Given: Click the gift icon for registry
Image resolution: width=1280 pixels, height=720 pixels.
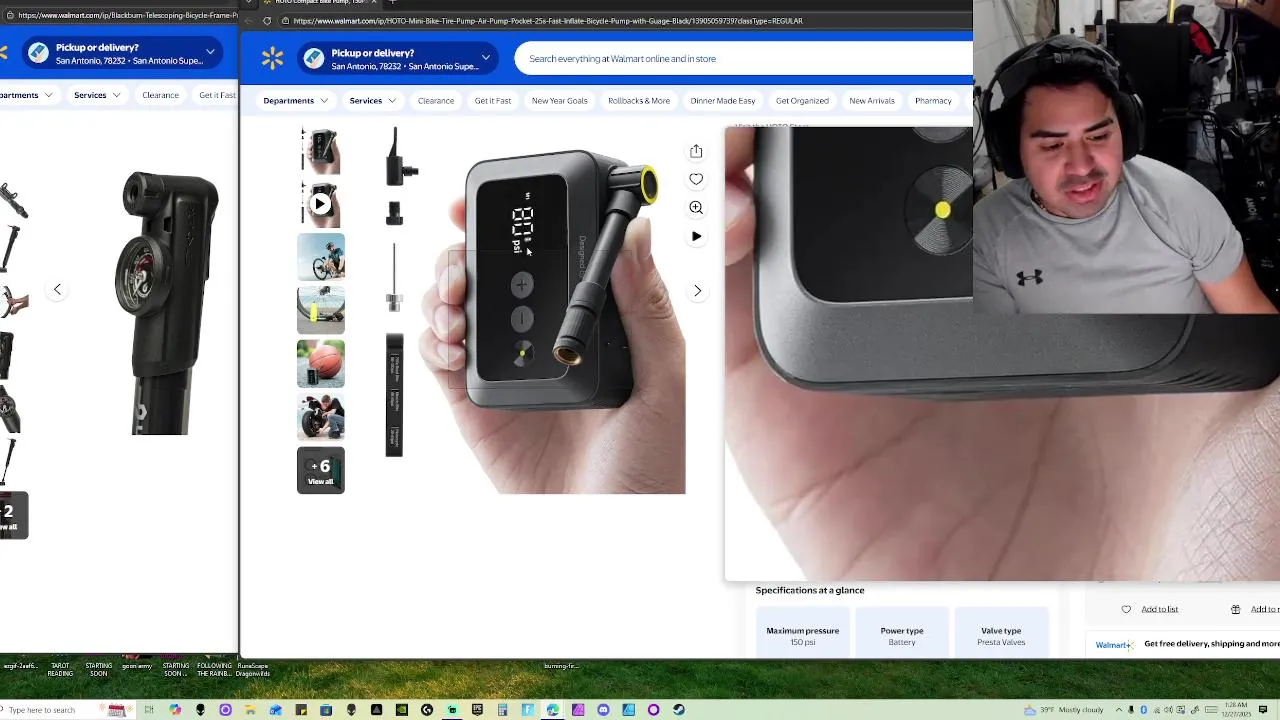Looking at the screenshot, I should (x=1235, y=609).
